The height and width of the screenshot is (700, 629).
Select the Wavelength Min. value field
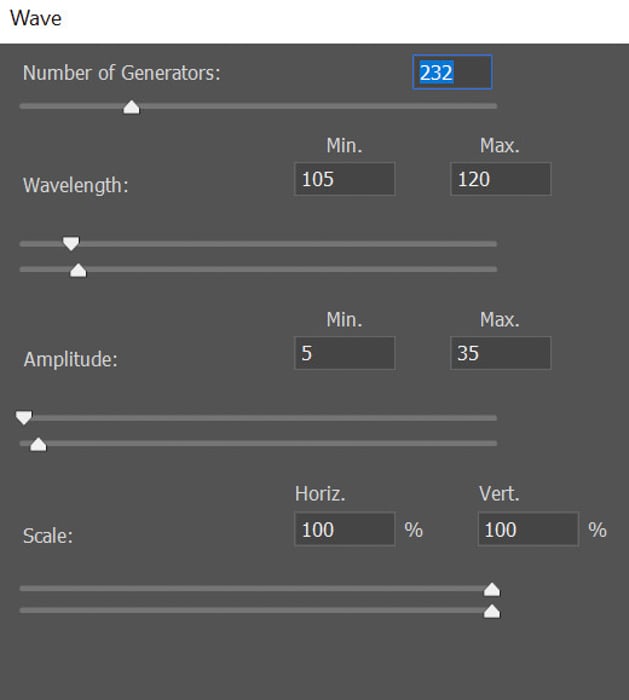tap(345, 180)
